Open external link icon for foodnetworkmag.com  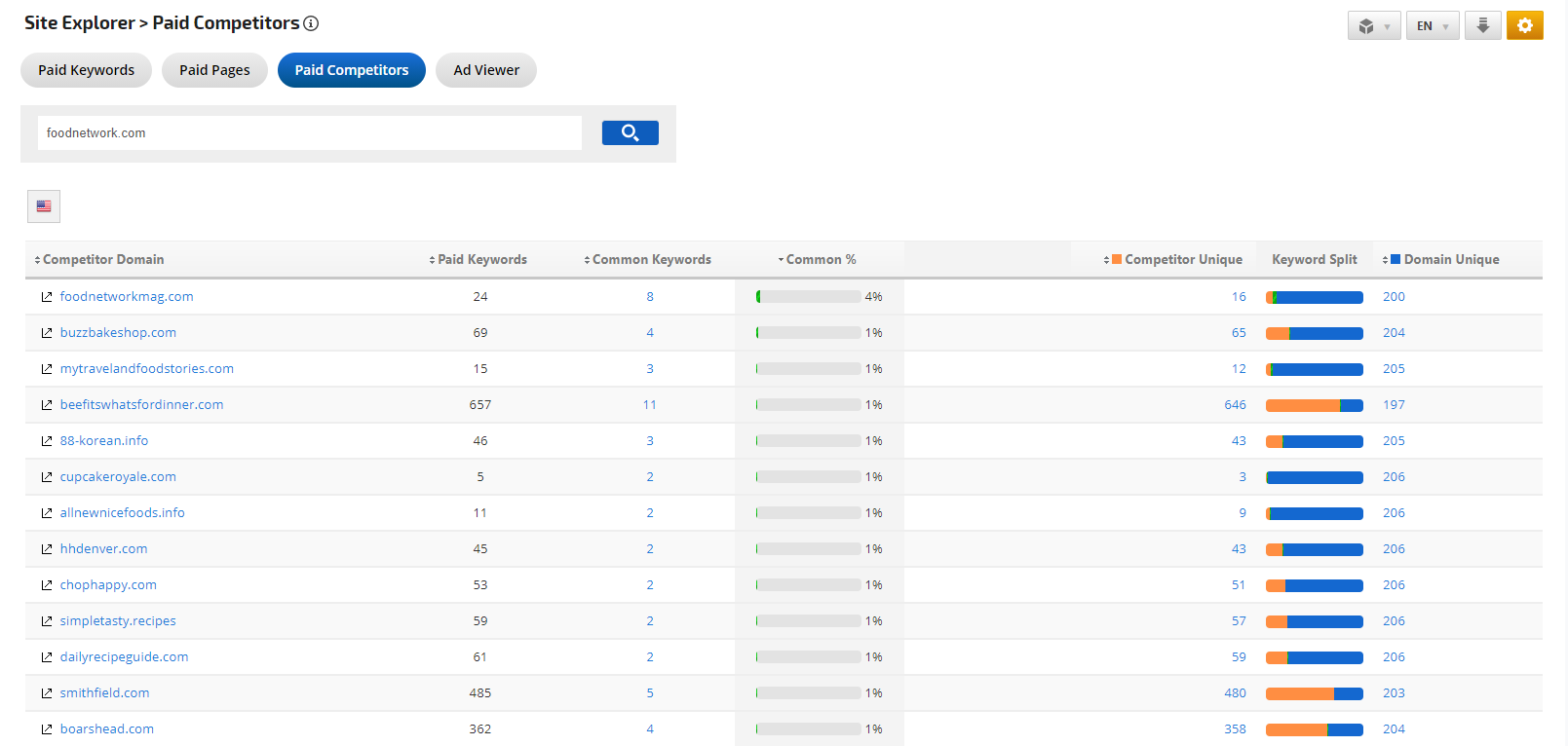point(47,297)
